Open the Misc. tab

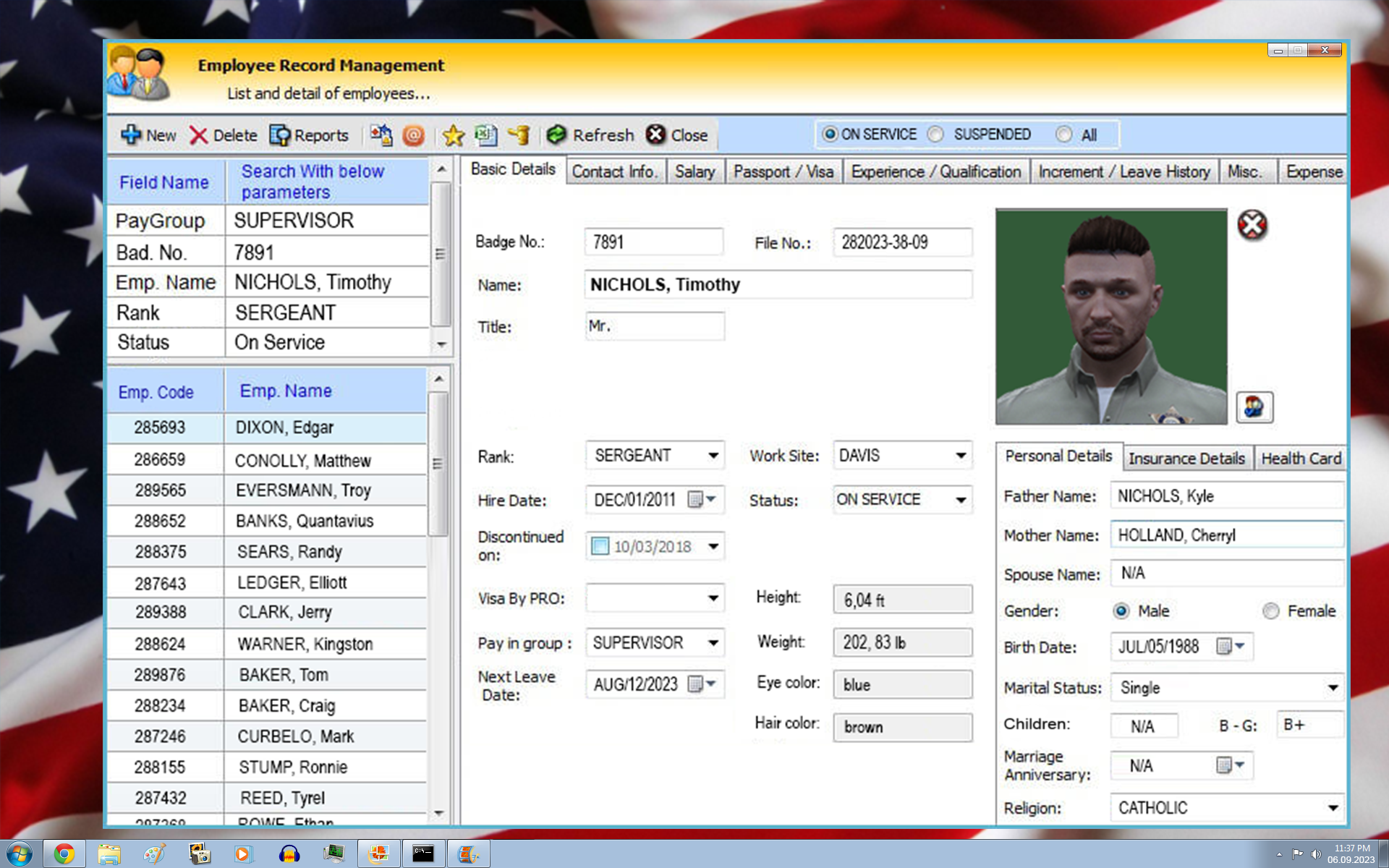tap(1246, 171)
